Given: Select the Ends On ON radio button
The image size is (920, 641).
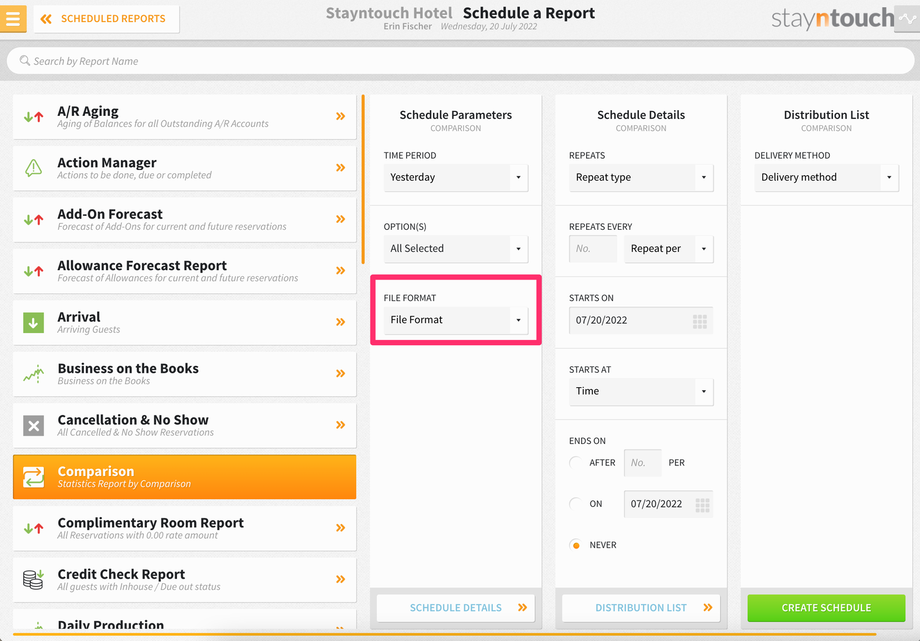Looking at the screenshot, I should (x=576, y=504).
